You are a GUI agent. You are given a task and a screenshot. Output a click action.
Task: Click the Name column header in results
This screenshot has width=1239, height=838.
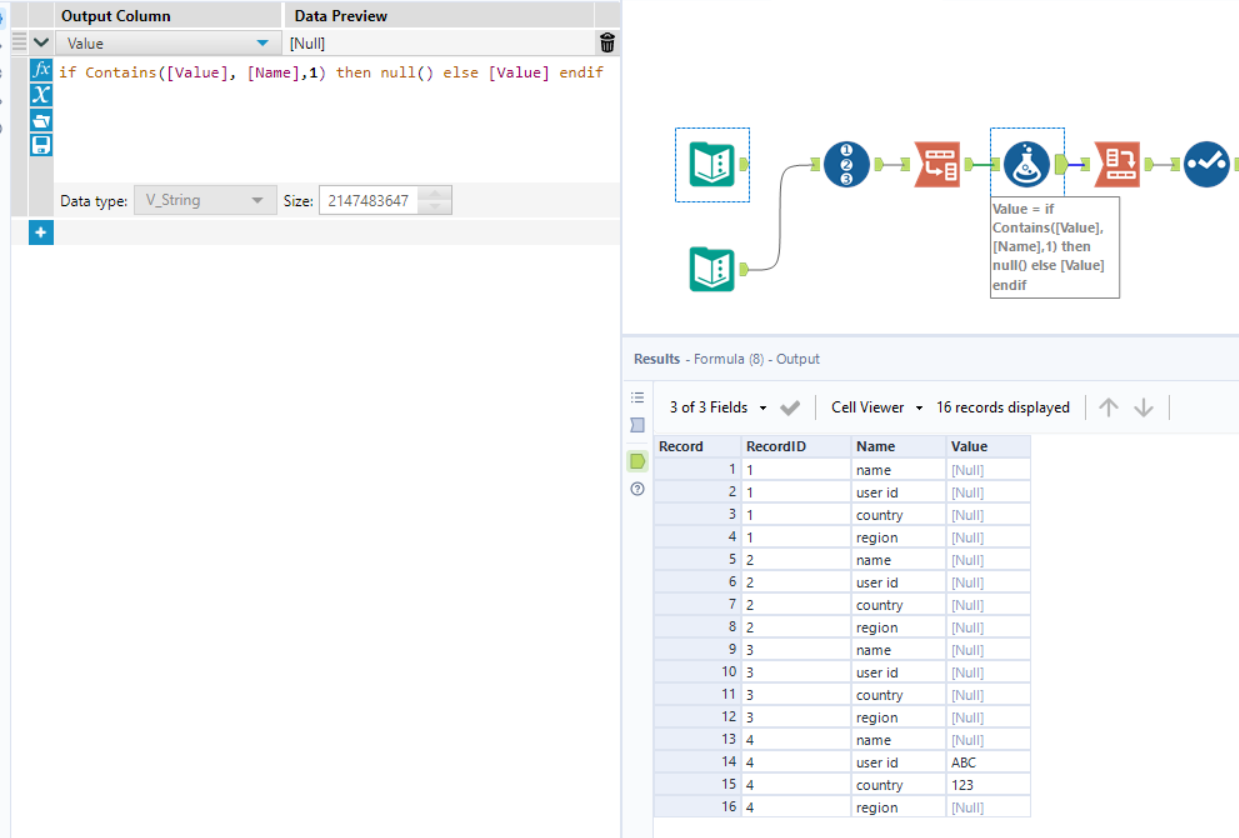[x=876, y=447]
